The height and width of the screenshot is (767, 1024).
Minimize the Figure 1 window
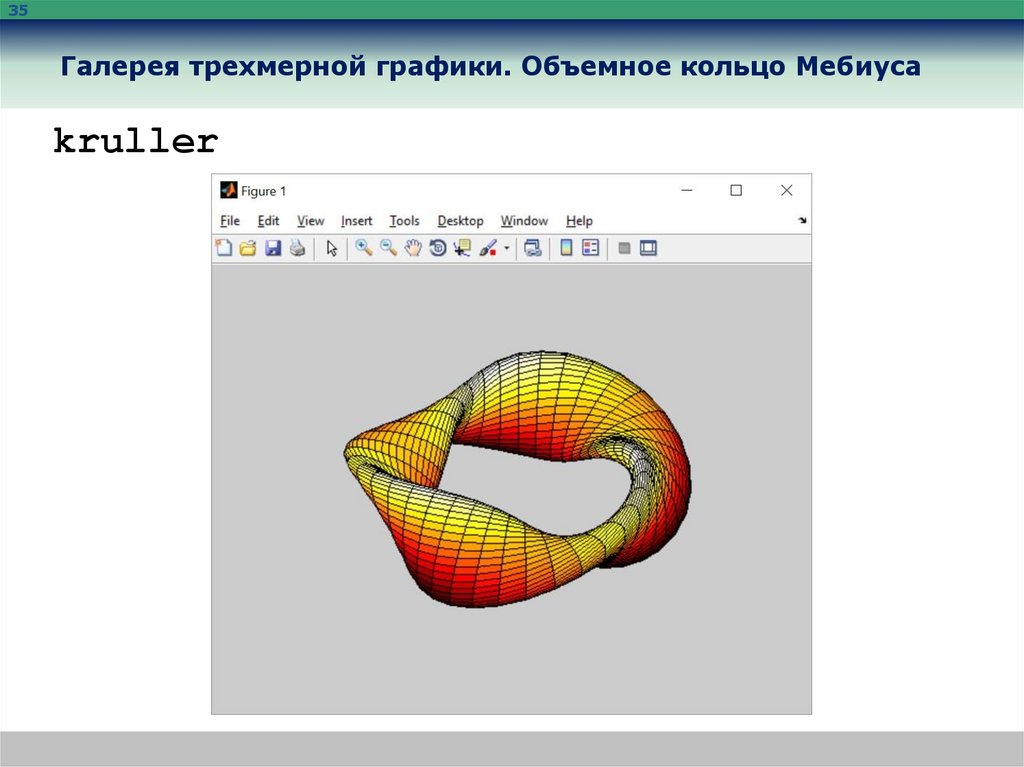687,190
